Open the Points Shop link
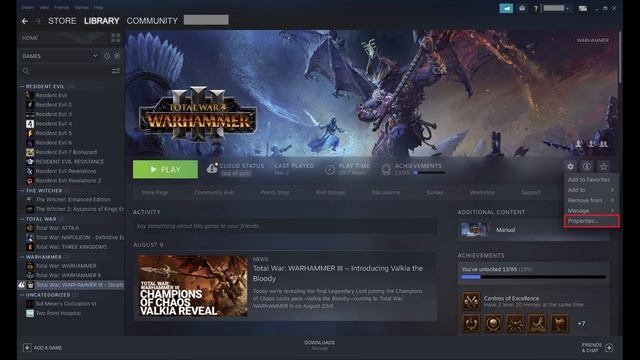Viewport: 640px width, 360px height. [275, 192]
